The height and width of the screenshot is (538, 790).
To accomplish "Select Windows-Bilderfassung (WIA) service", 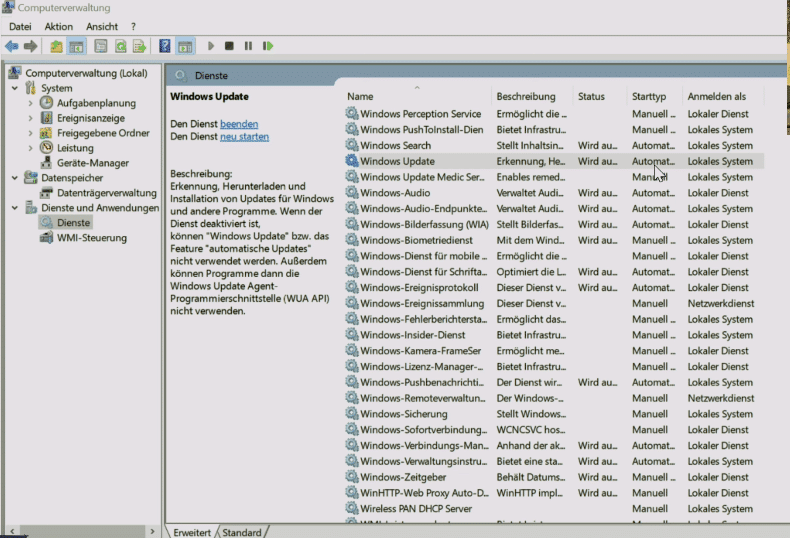I will tap(554, 224).
